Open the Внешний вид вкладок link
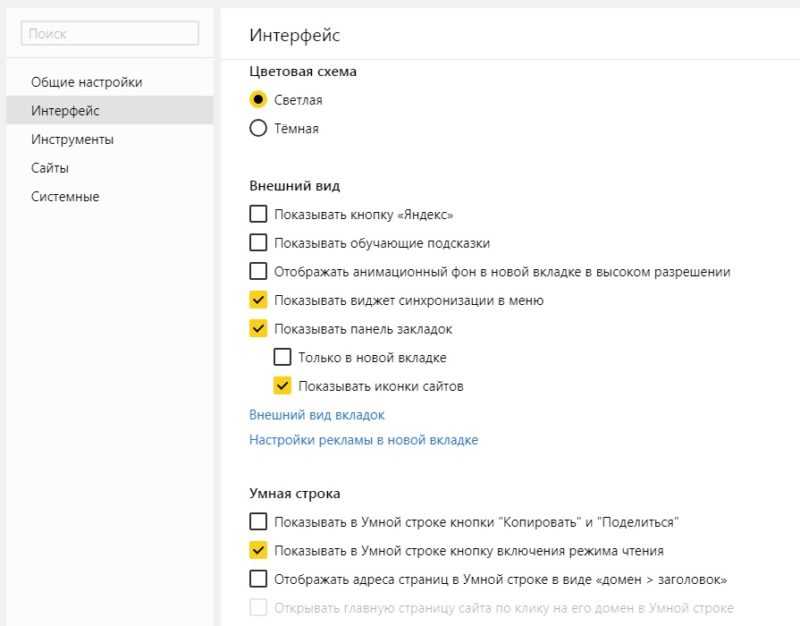Screen dimensions: 800x626 point(316,415)
